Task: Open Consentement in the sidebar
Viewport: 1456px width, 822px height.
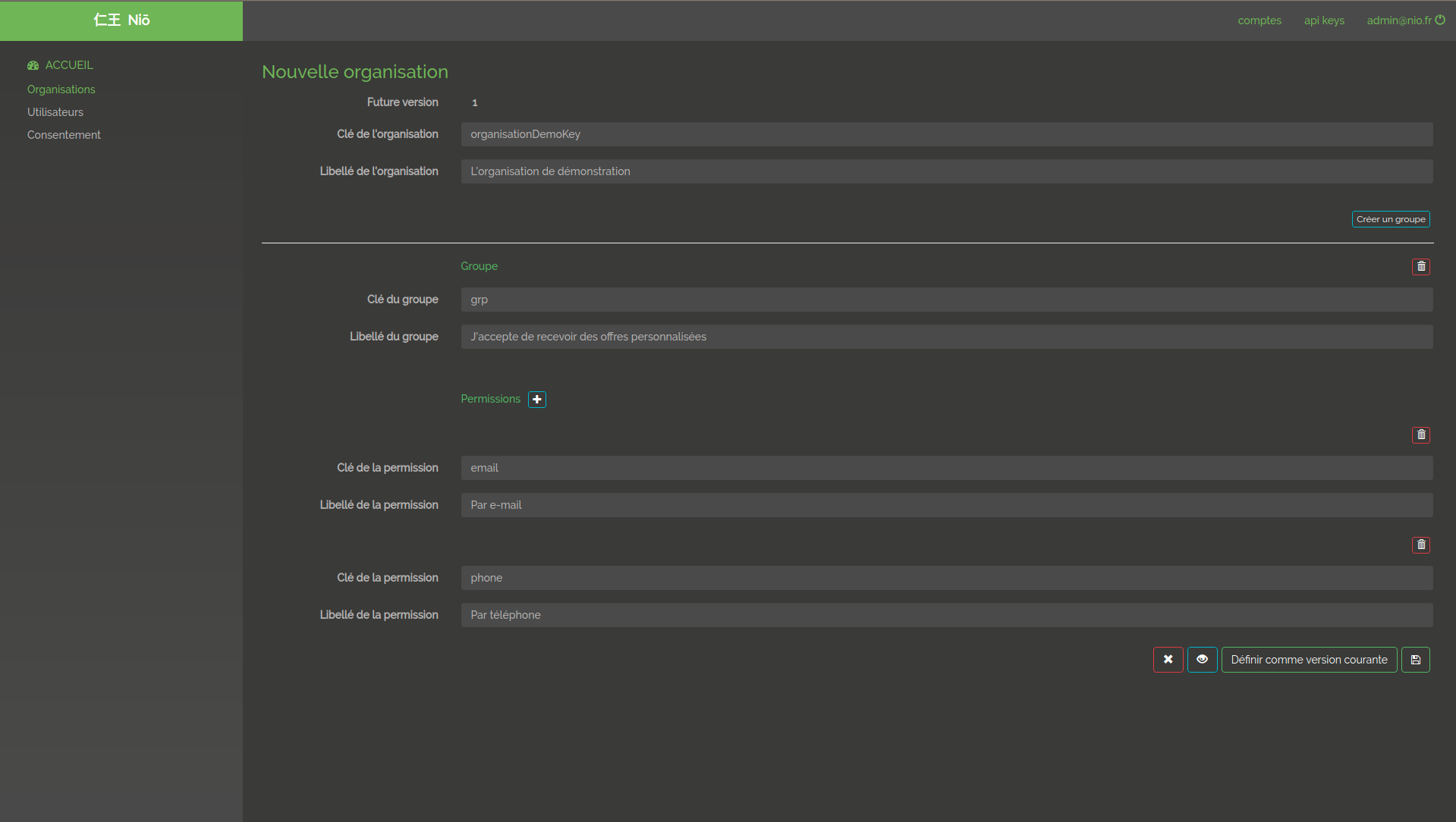Action: click(x=64, y=135)
